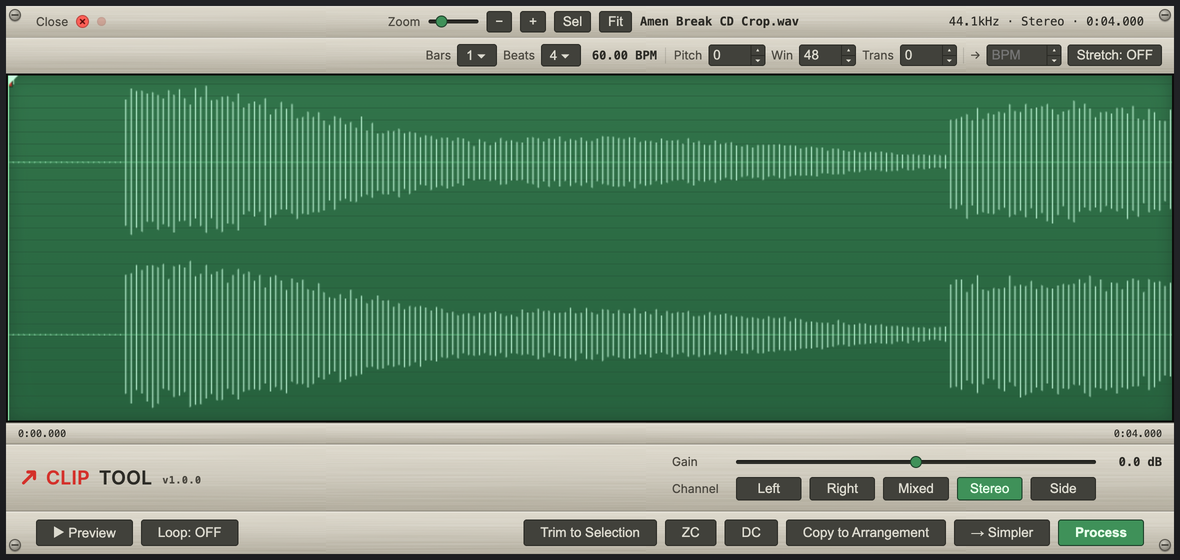Click the Trans value field
The image size is (1180, 560).
(920, 55)
